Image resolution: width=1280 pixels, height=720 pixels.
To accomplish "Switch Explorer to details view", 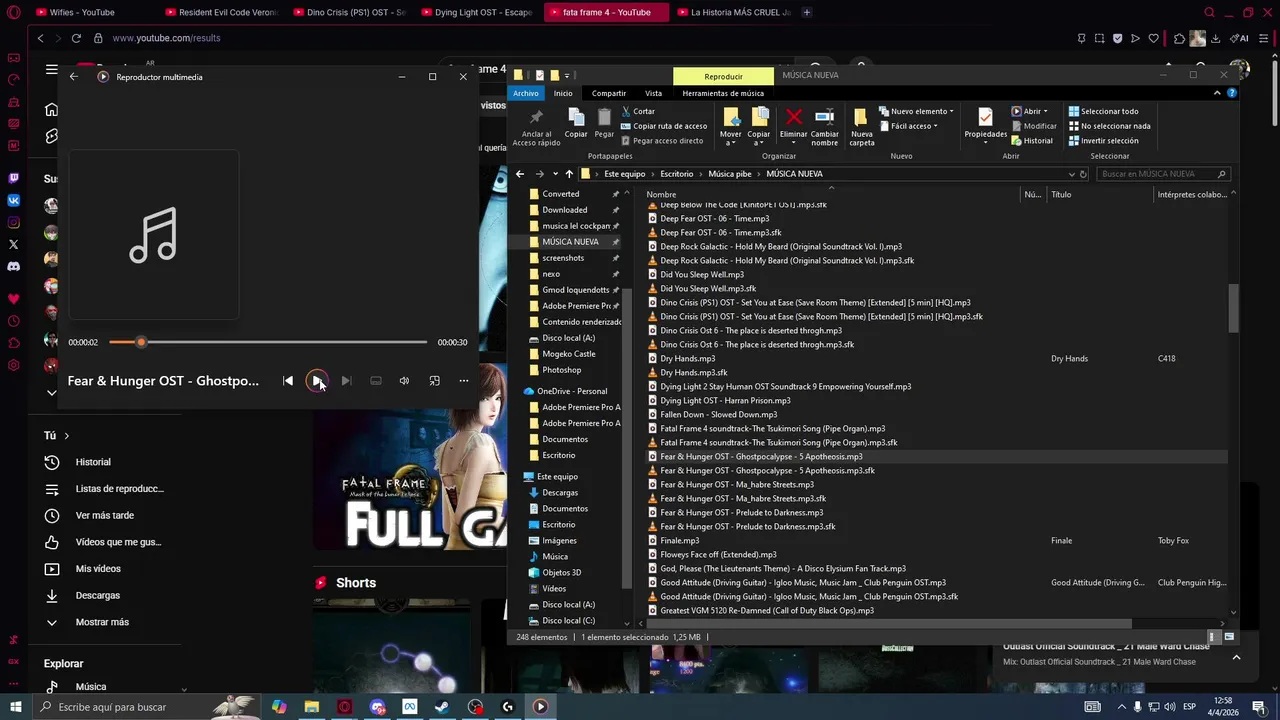I will (x=1213, y=637).
